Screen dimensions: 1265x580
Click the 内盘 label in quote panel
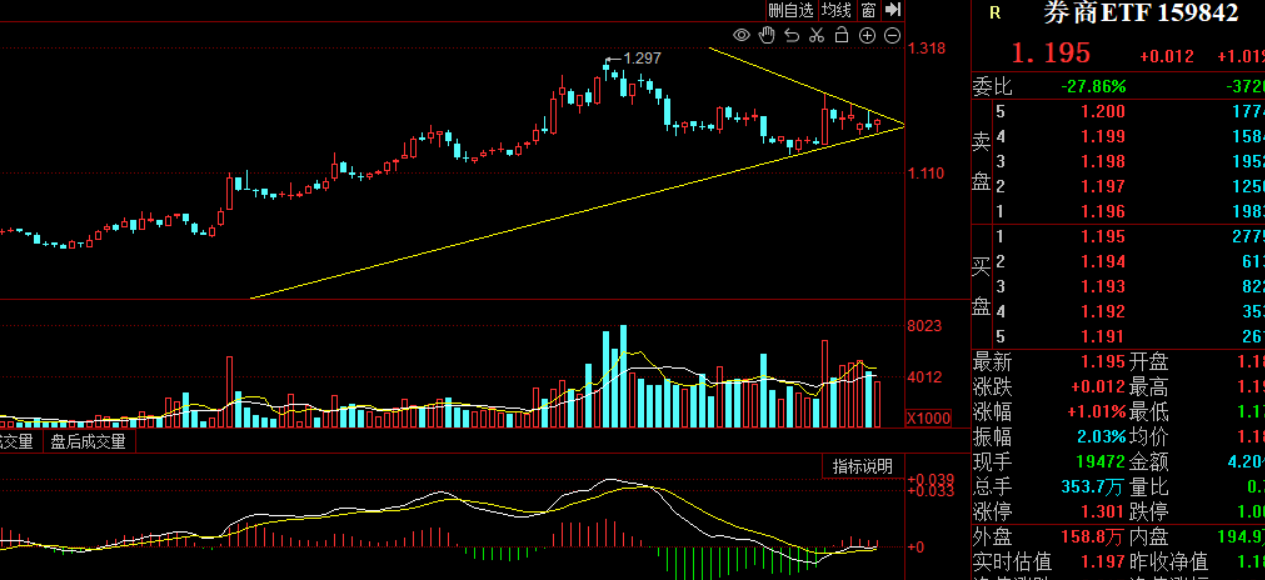(x=1149, y=537)
